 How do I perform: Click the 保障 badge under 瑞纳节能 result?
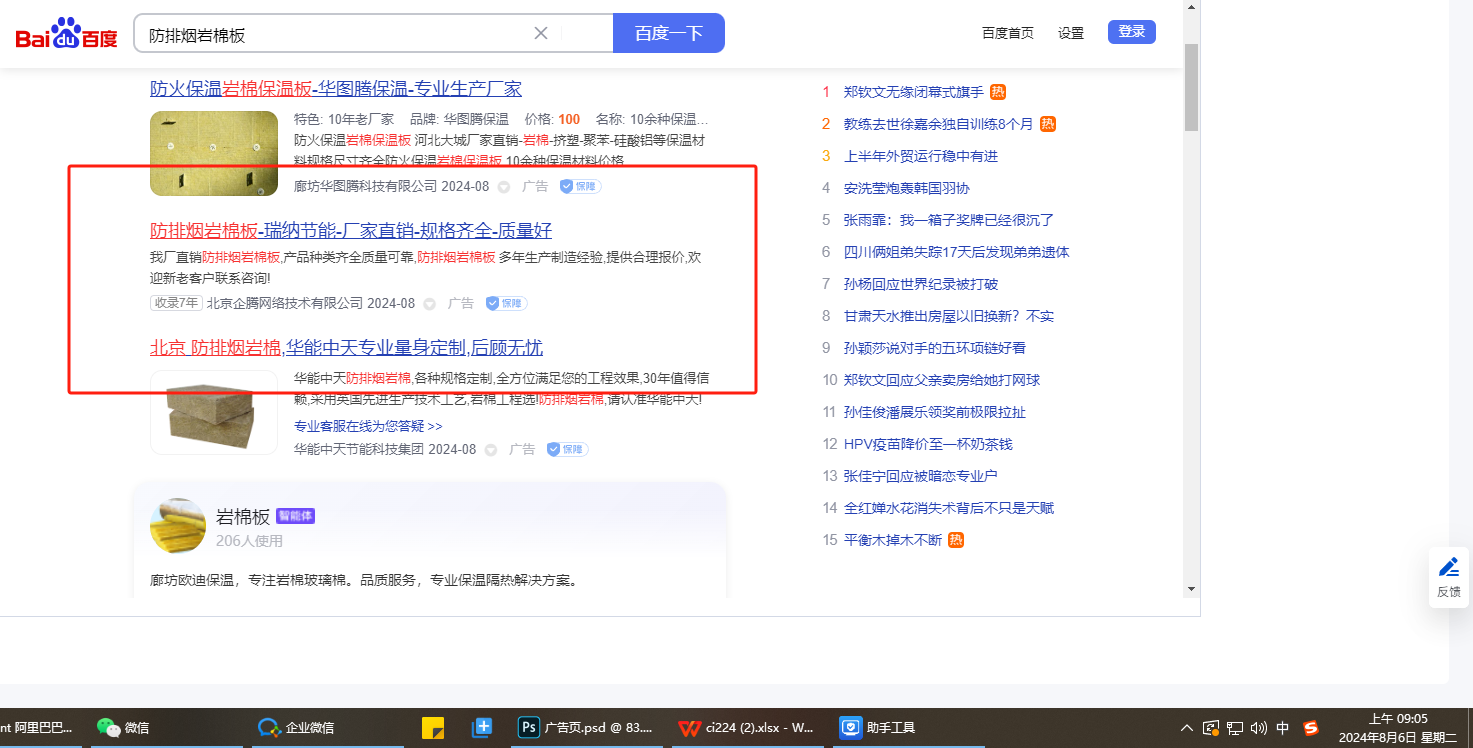tap(506, 303)
